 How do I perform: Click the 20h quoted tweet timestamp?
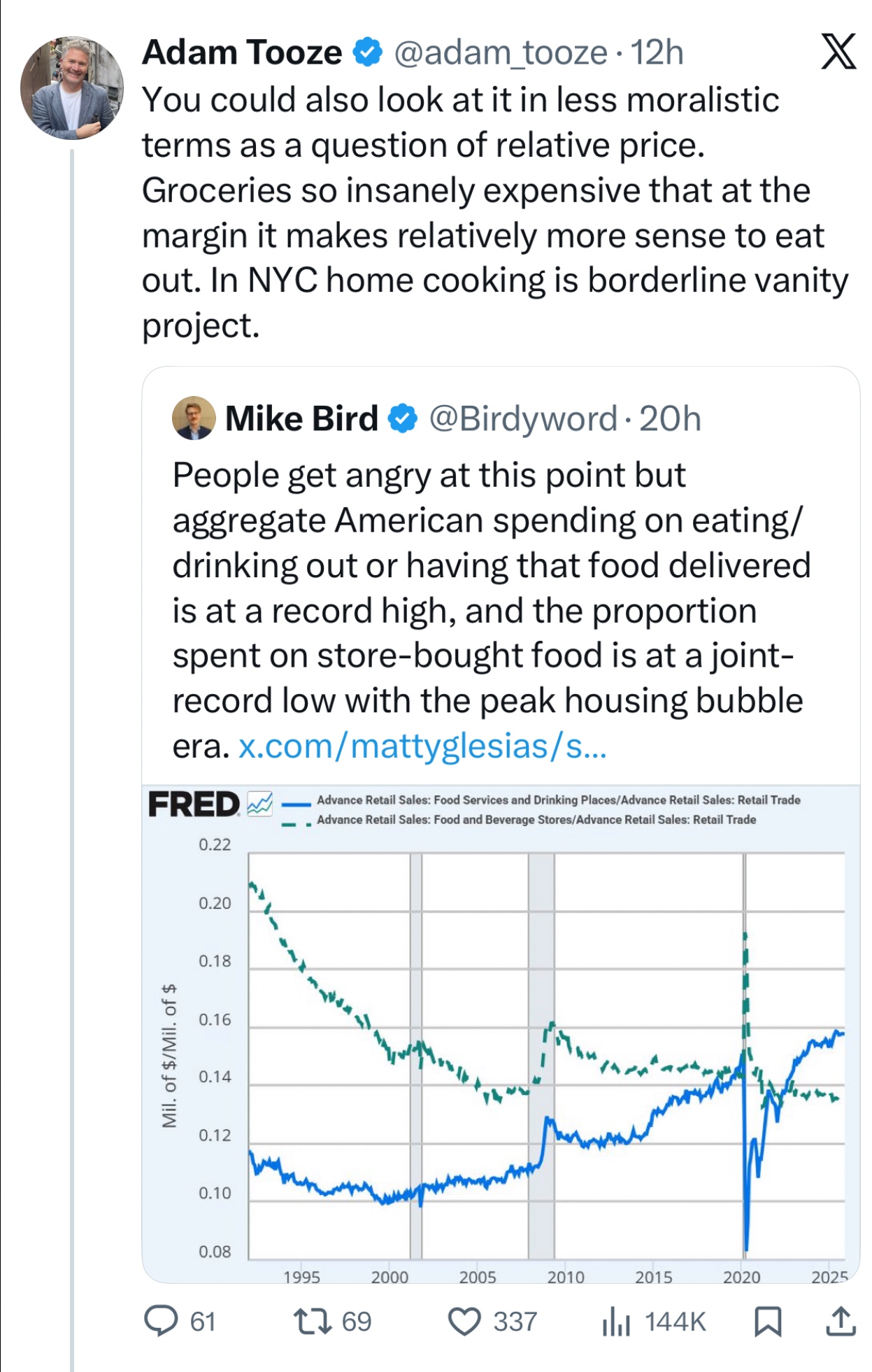pyautogui.click(x=670, y=418)
